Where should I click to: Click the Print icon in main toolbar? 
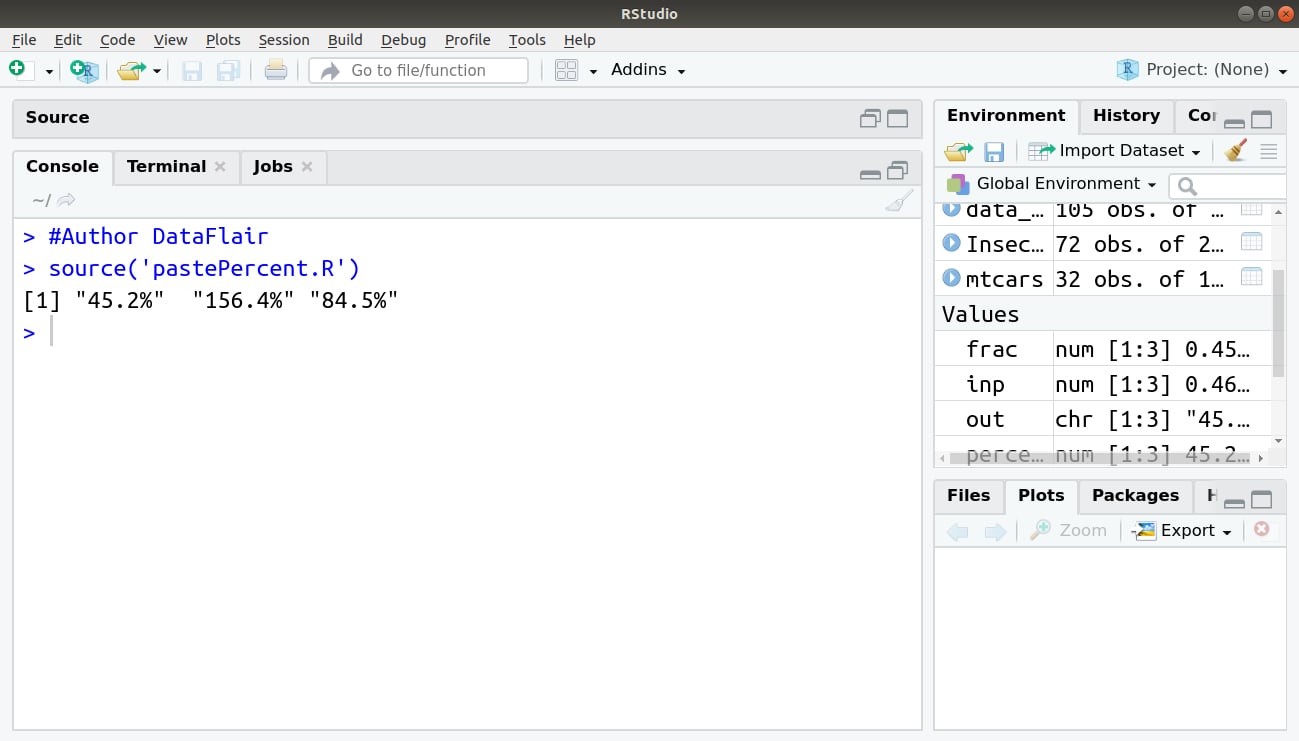point(276,70)
